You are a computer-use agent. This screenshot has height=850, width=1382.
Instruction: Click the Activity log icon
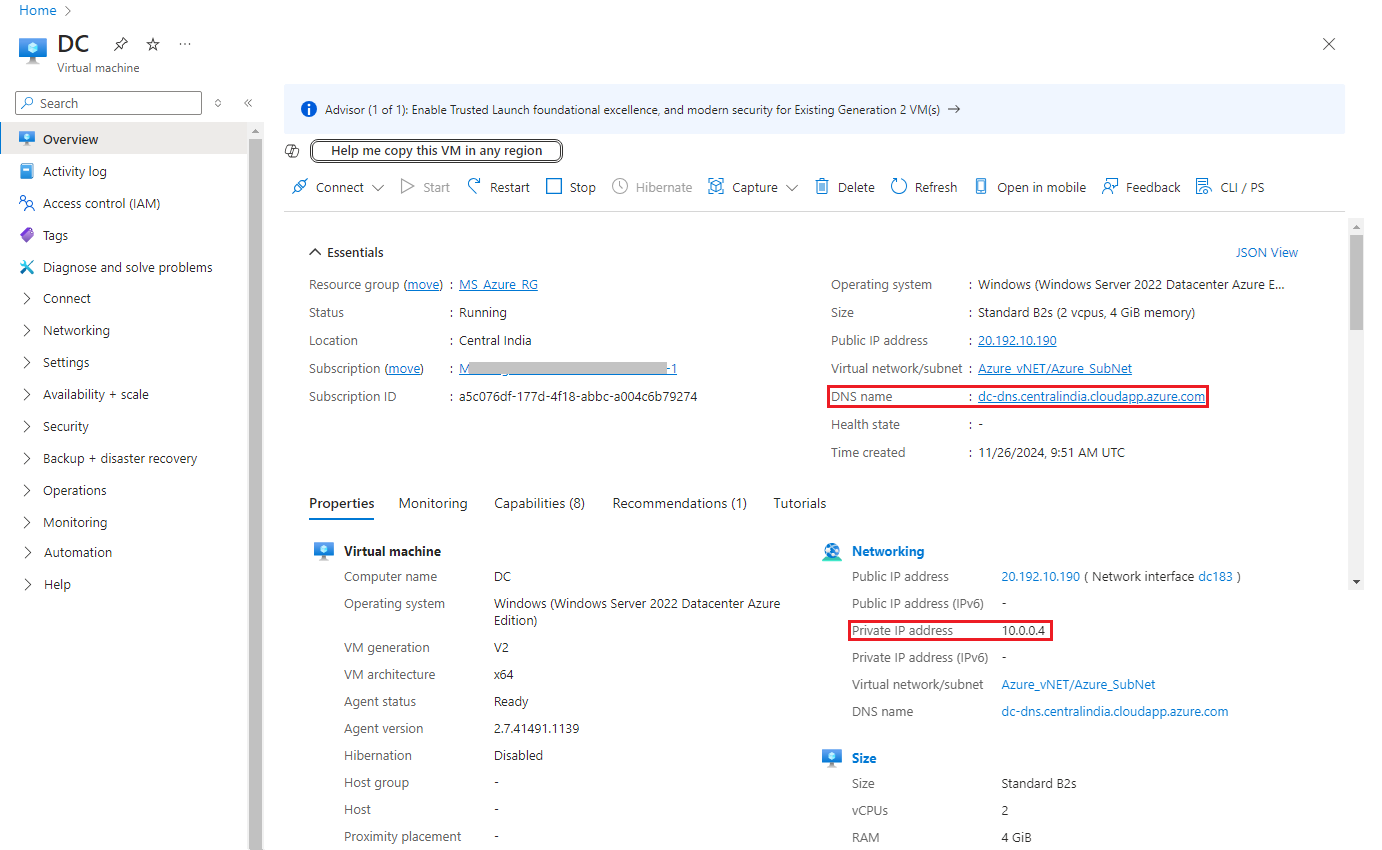[27, 171]
